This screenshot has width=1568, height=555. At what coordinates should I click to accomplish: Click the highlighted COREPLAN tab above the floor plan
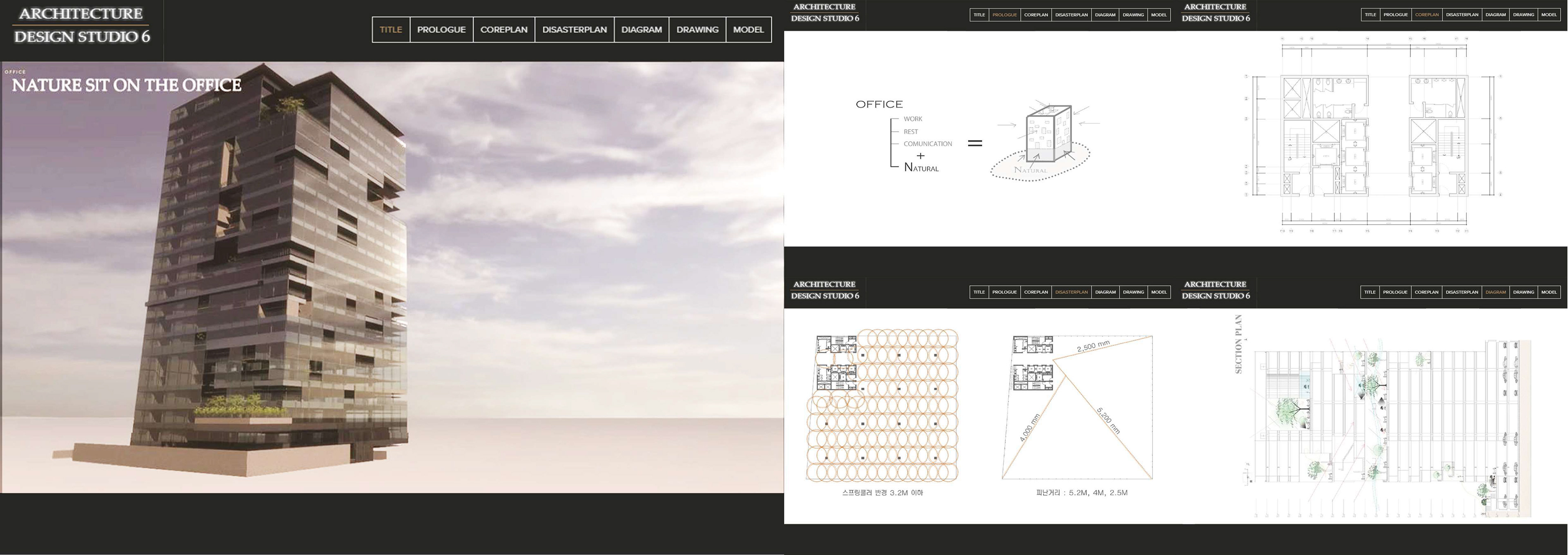click(1427, 15)
